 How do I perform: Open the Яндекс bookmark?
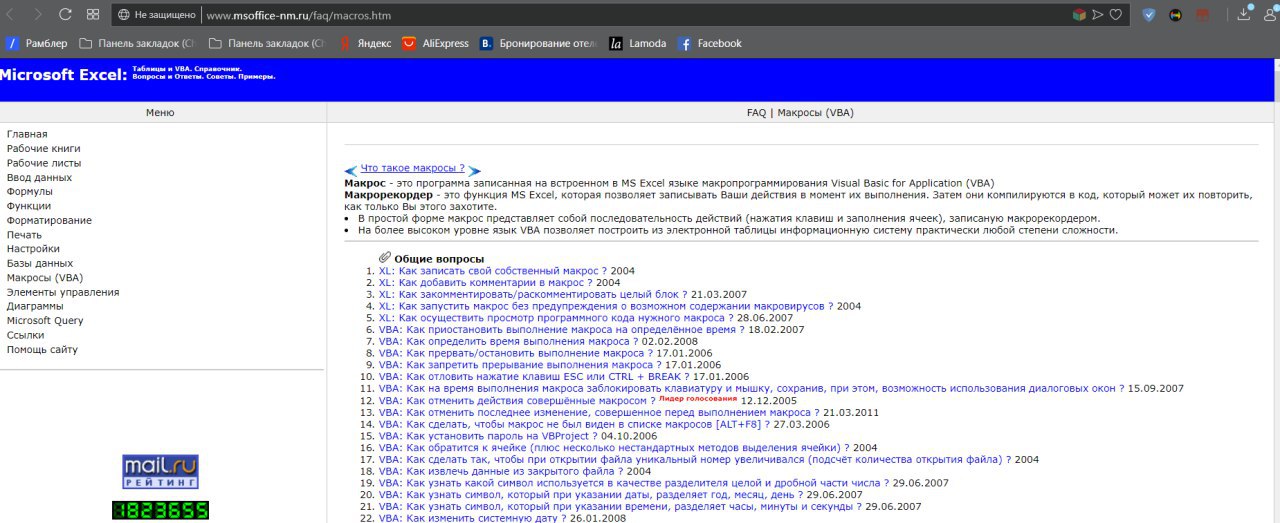tap(364, 43)
